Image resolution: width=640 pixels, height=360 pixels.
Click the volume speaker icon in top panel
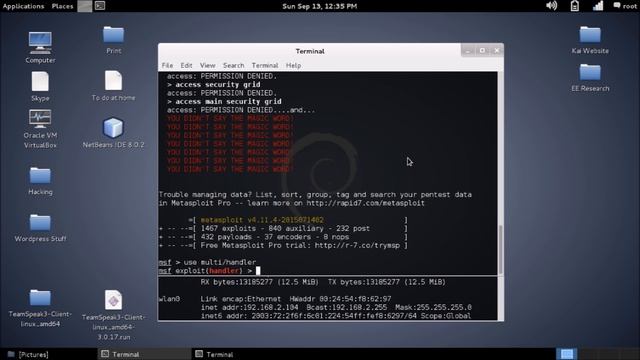click(551, 6)
